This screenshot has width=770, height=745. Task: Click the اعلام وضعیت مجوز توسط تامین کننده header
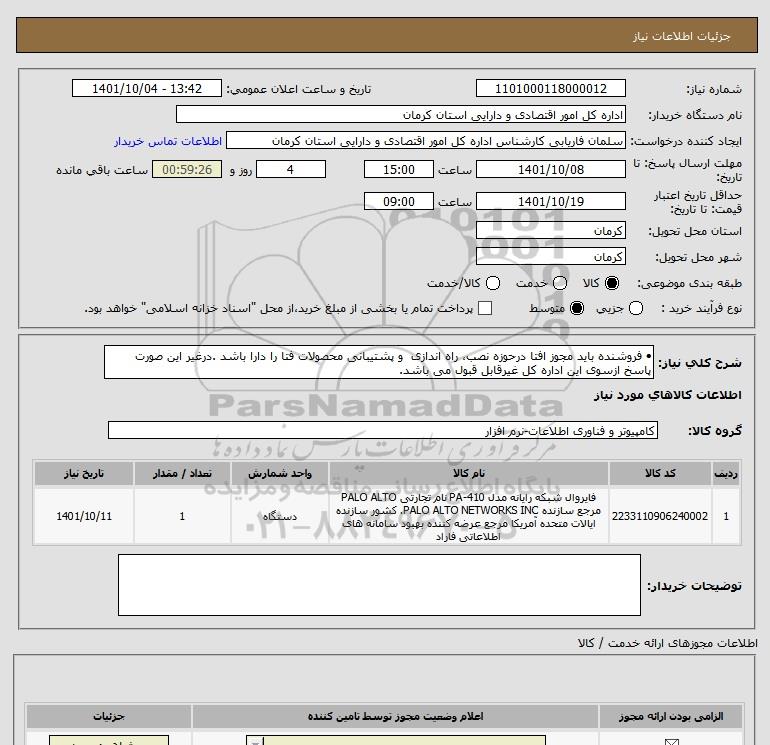pos(395,717)
